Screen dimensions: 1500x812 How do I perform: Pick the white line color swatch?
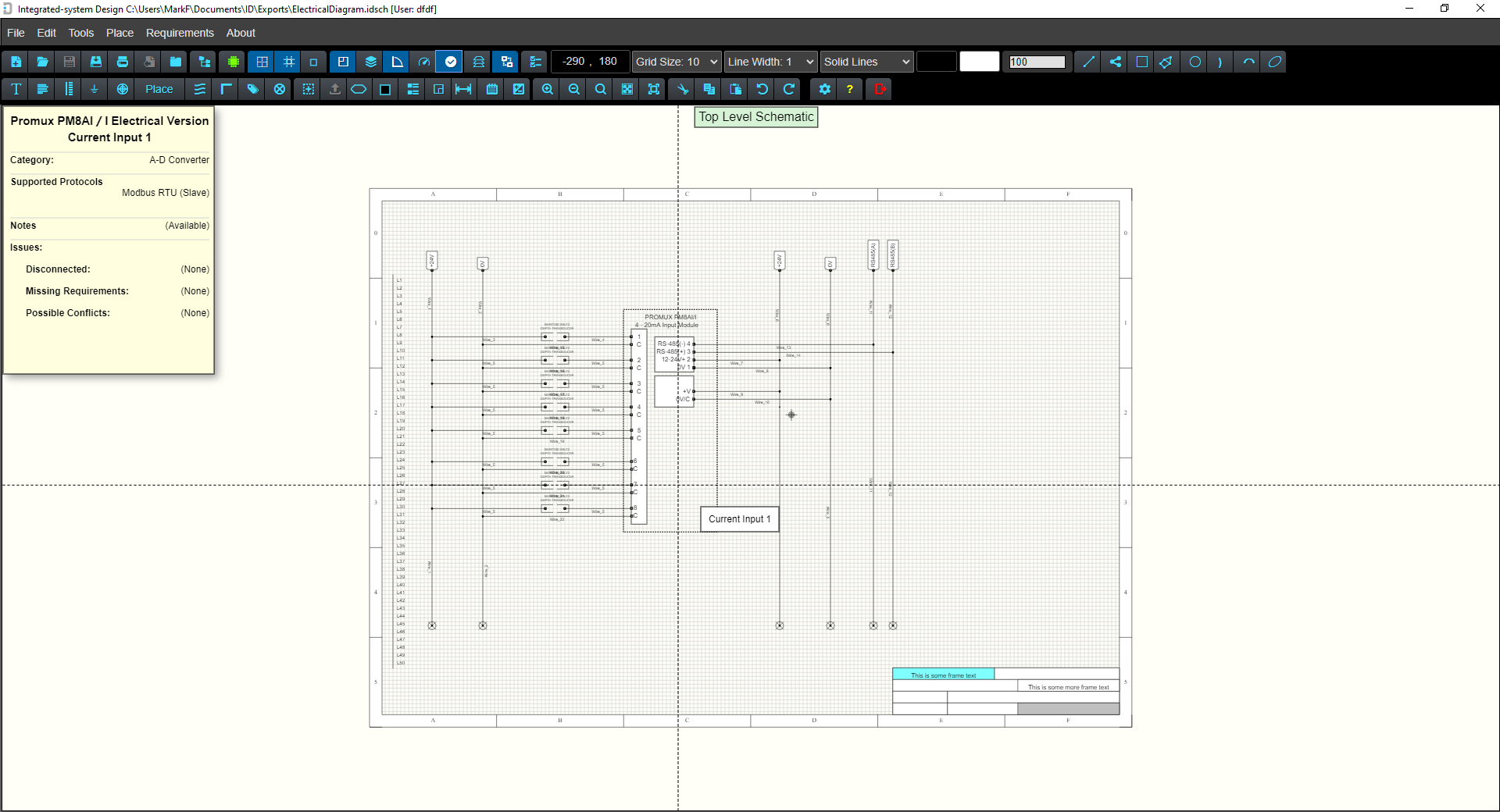tap(979, 61)
